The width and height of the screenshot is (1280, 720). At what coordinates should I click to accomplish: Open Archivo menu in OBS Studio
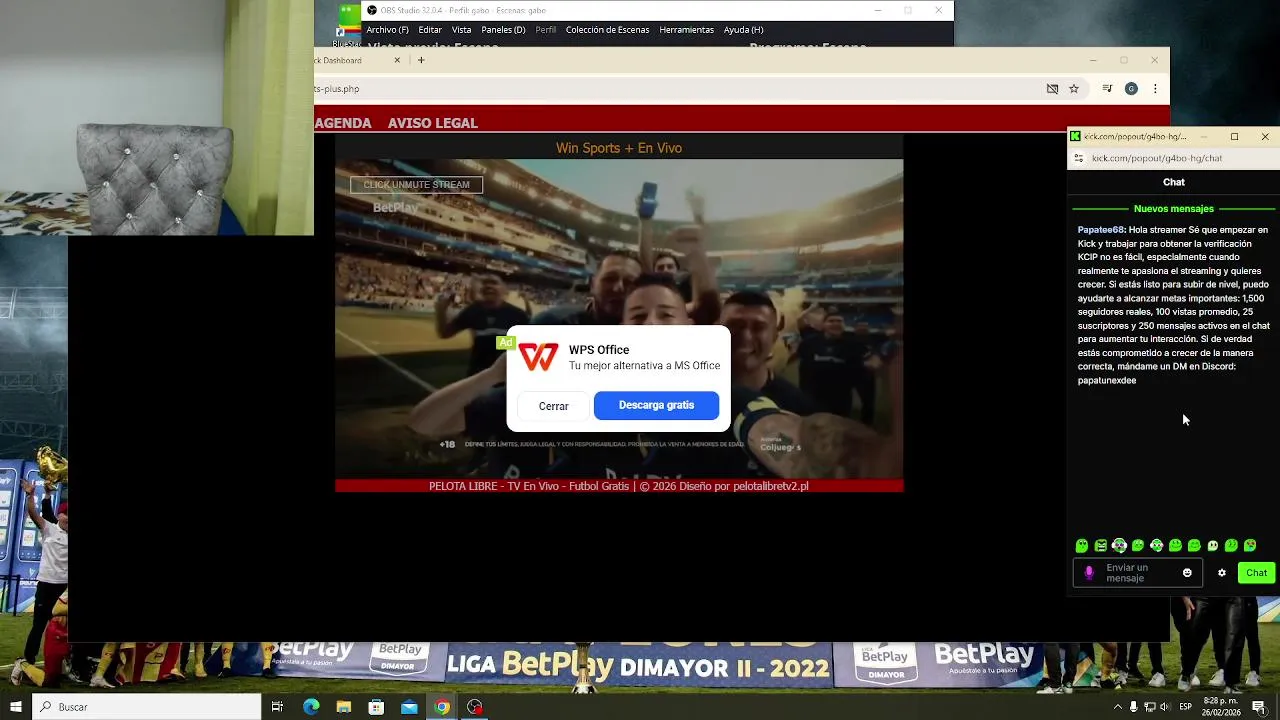pyautogui.click(x=387, y=30)
